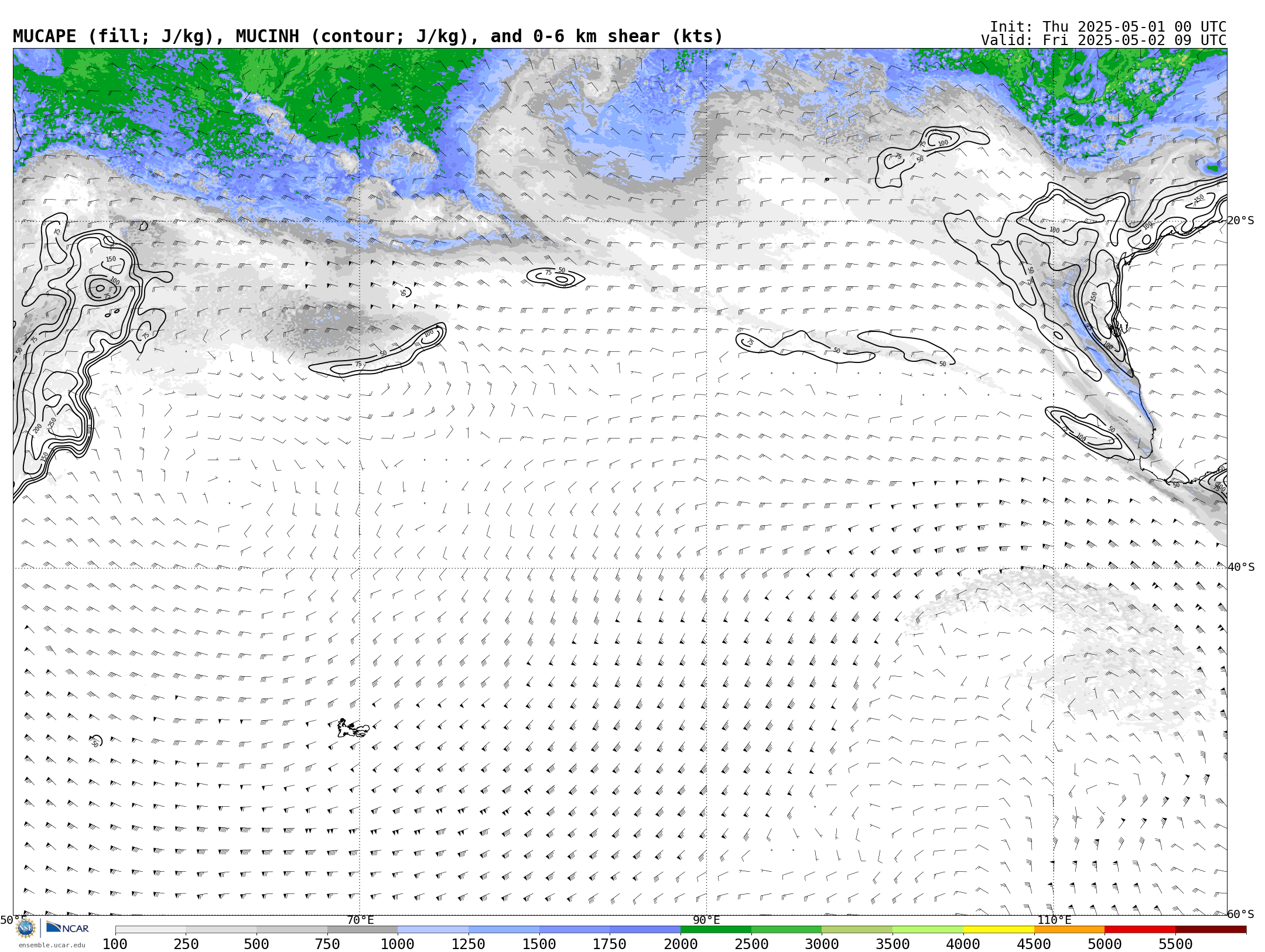Viewport: 1265px width, 952px height.
Task: Click the light gray 250–500 colorbar segment
Action: click(x=221, y=930)
